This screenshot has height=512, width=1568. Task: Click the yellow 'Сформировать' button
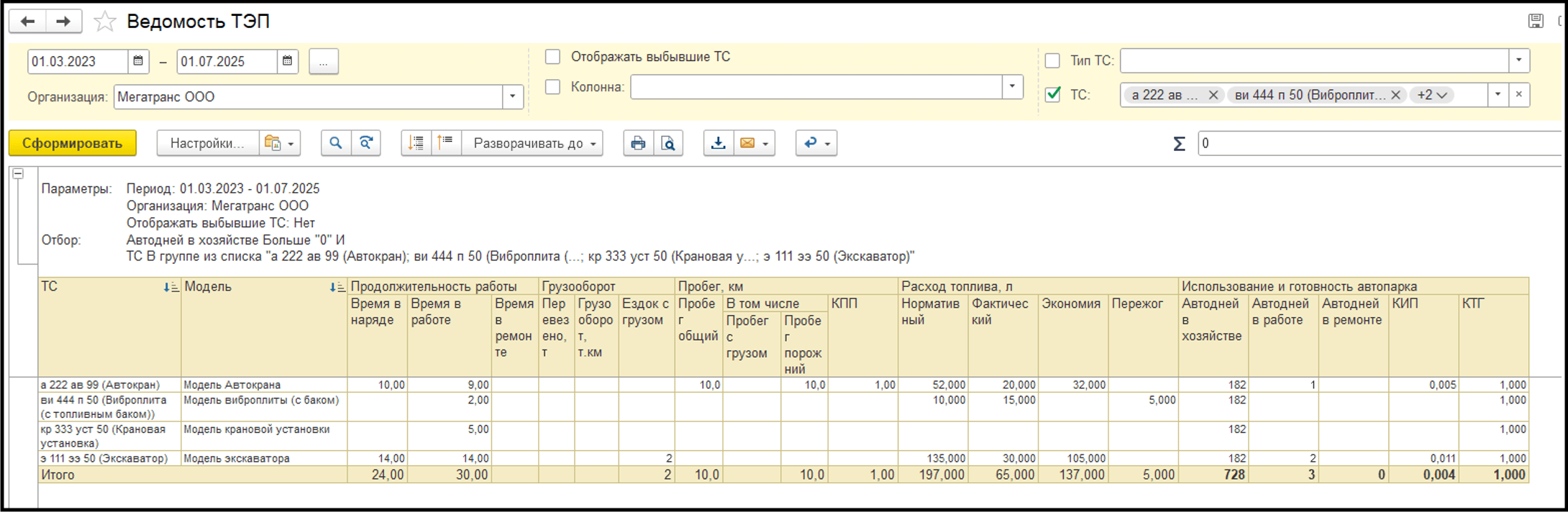pyautogui.click(x=72, y=143)
